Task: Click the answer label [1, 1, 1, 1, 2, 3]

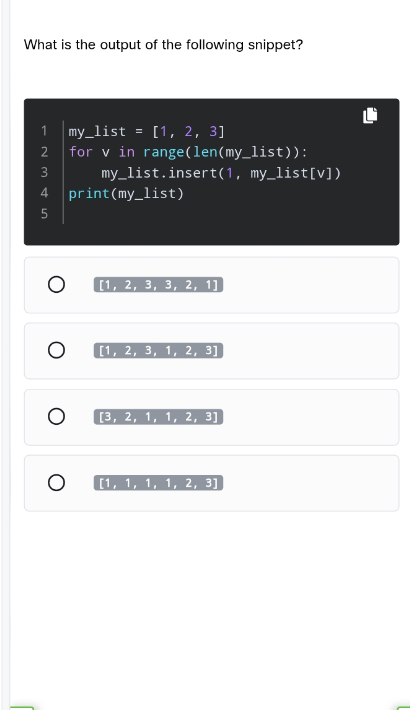Action: 159,483
